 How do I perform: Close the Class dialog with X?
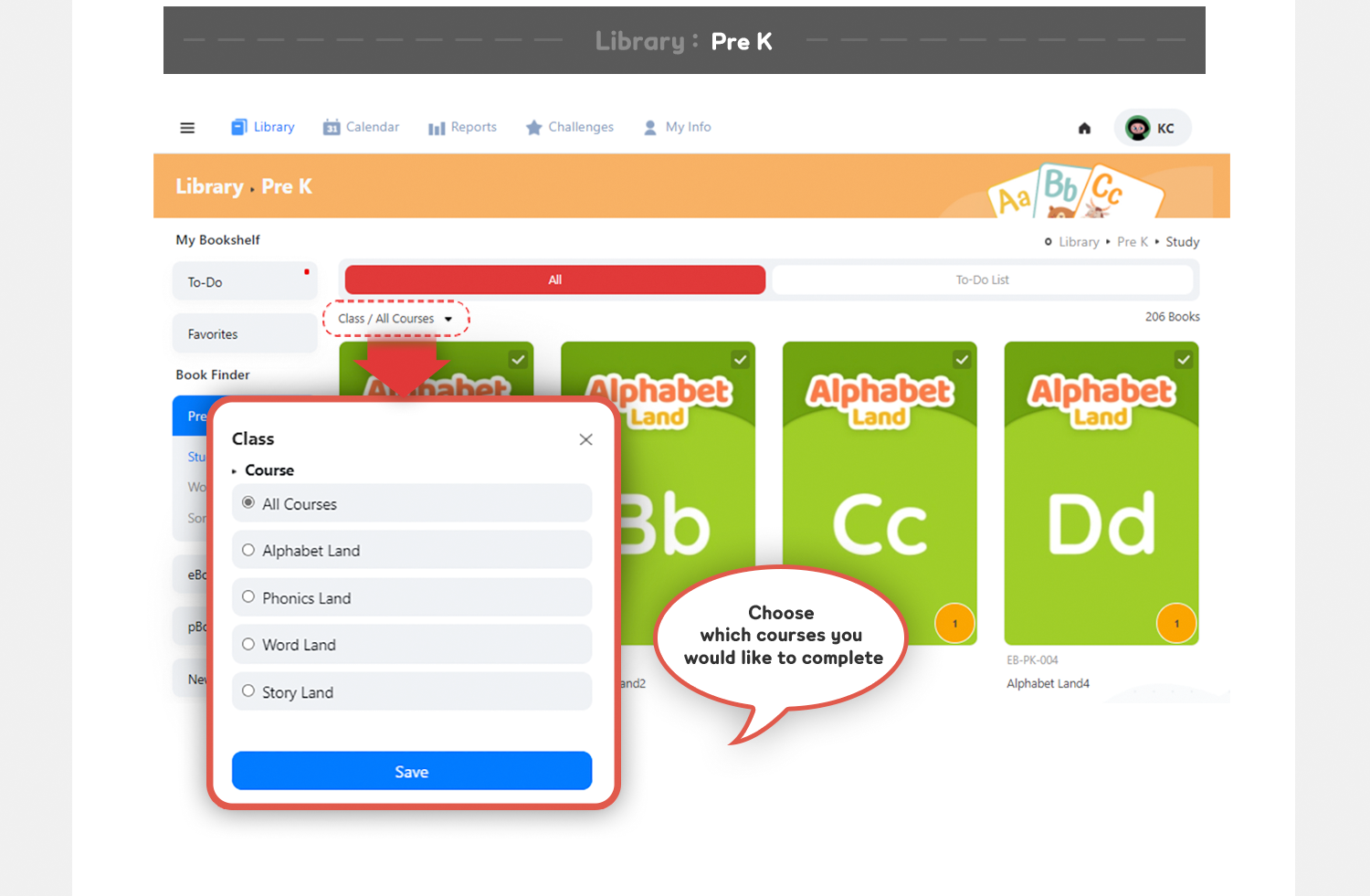pyautogui.click(x=585, y=439)
